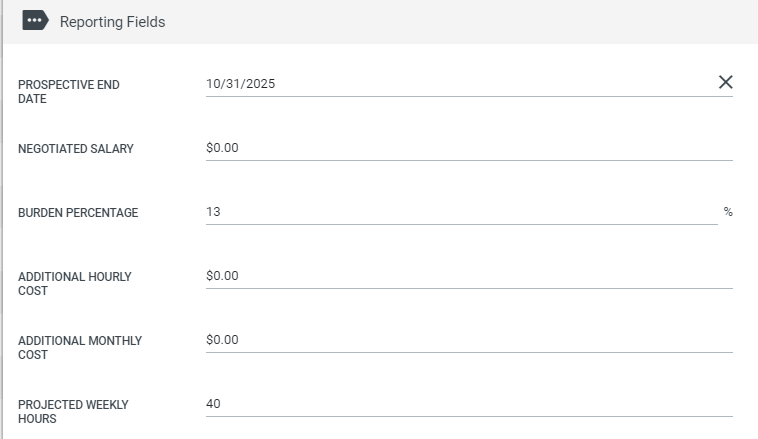The height and width of the screenshot is (439, 758).
Task: Click the value 13 in Burden Percentage
Action: (213, 212)
